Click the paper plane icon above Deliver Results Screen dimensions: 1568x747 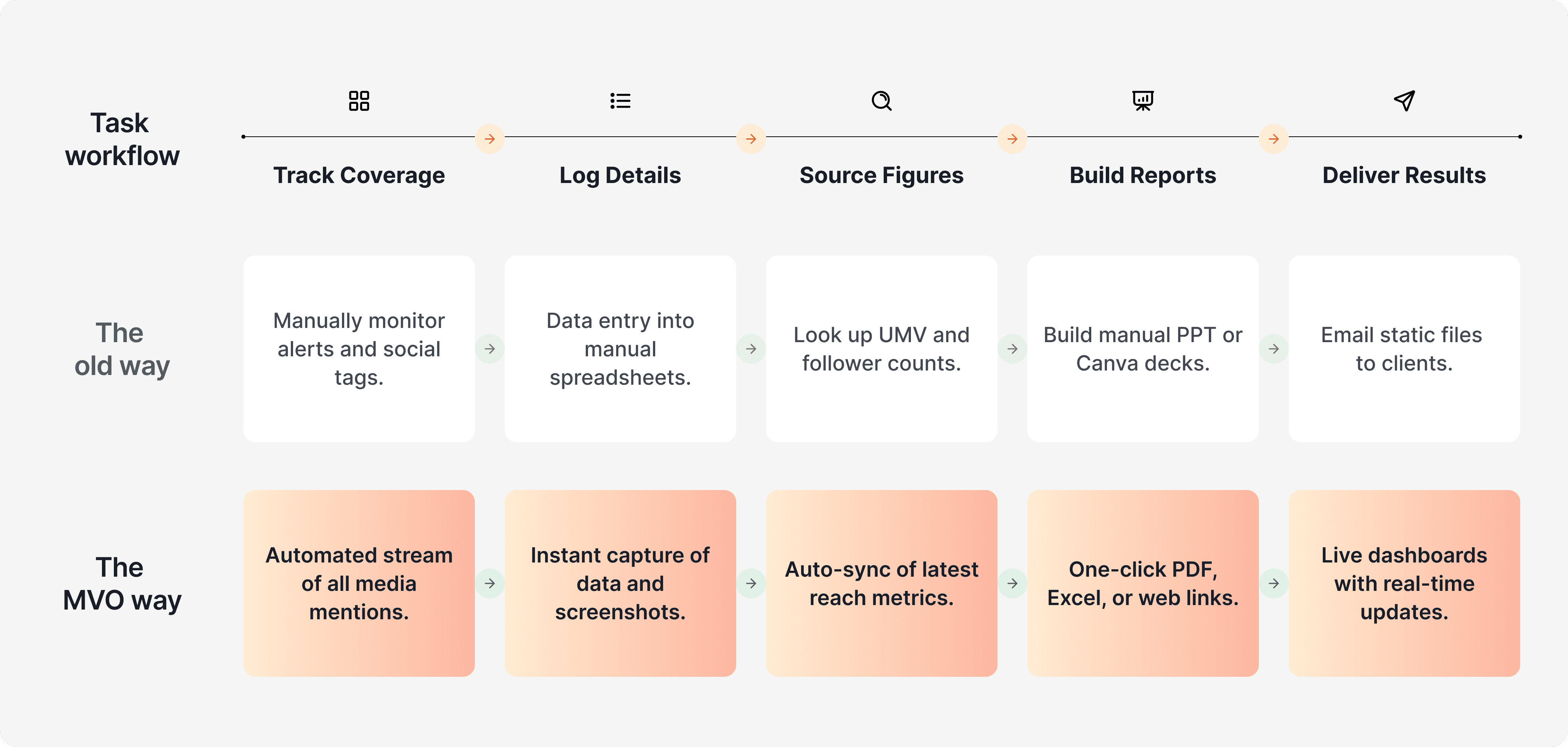1404,100
